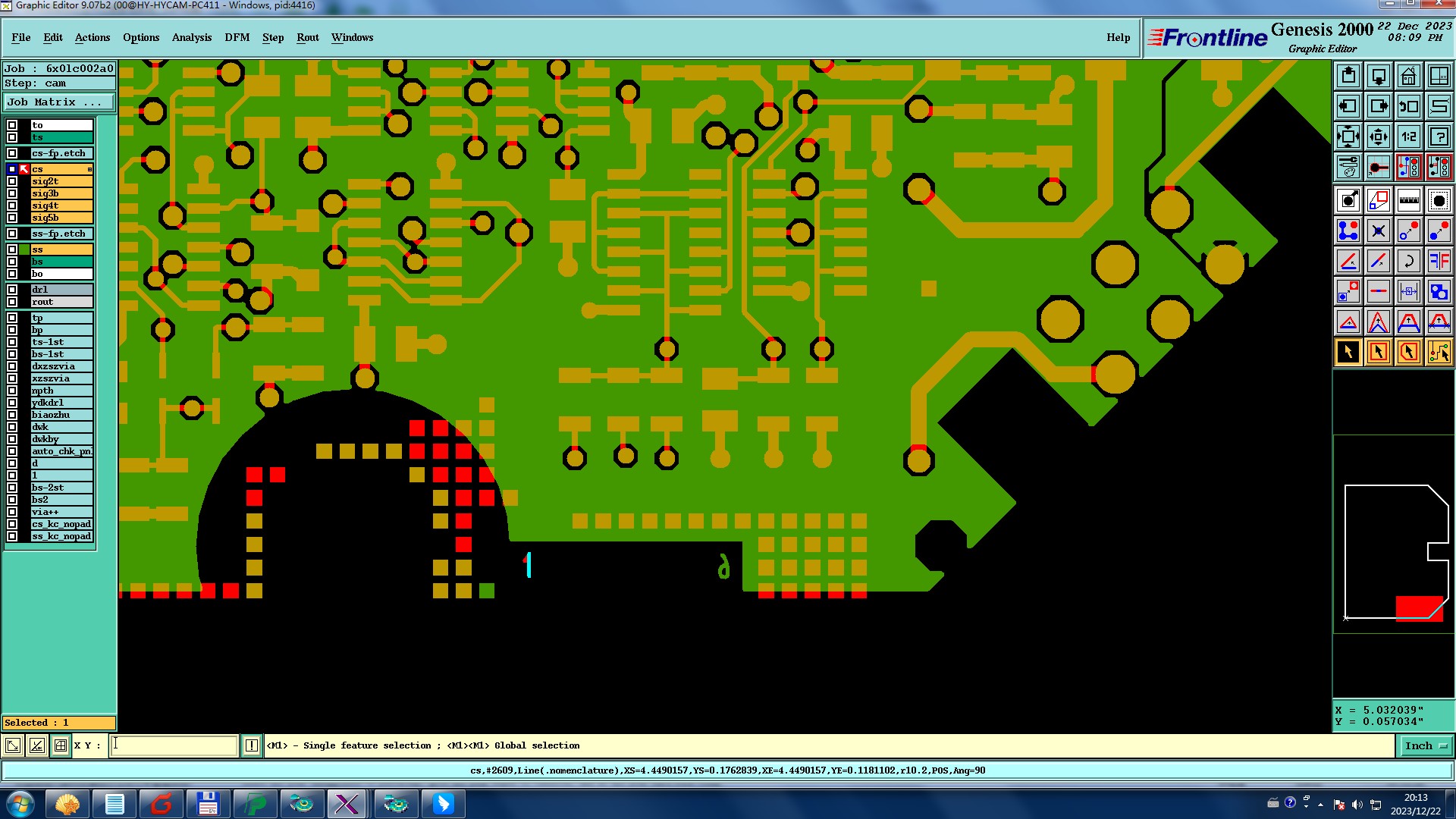This screenshot has height=819, width=1456.
Task: Select the mirror feature (F|F) tool
Action: pyautogui.click(x=1439, y=261)
